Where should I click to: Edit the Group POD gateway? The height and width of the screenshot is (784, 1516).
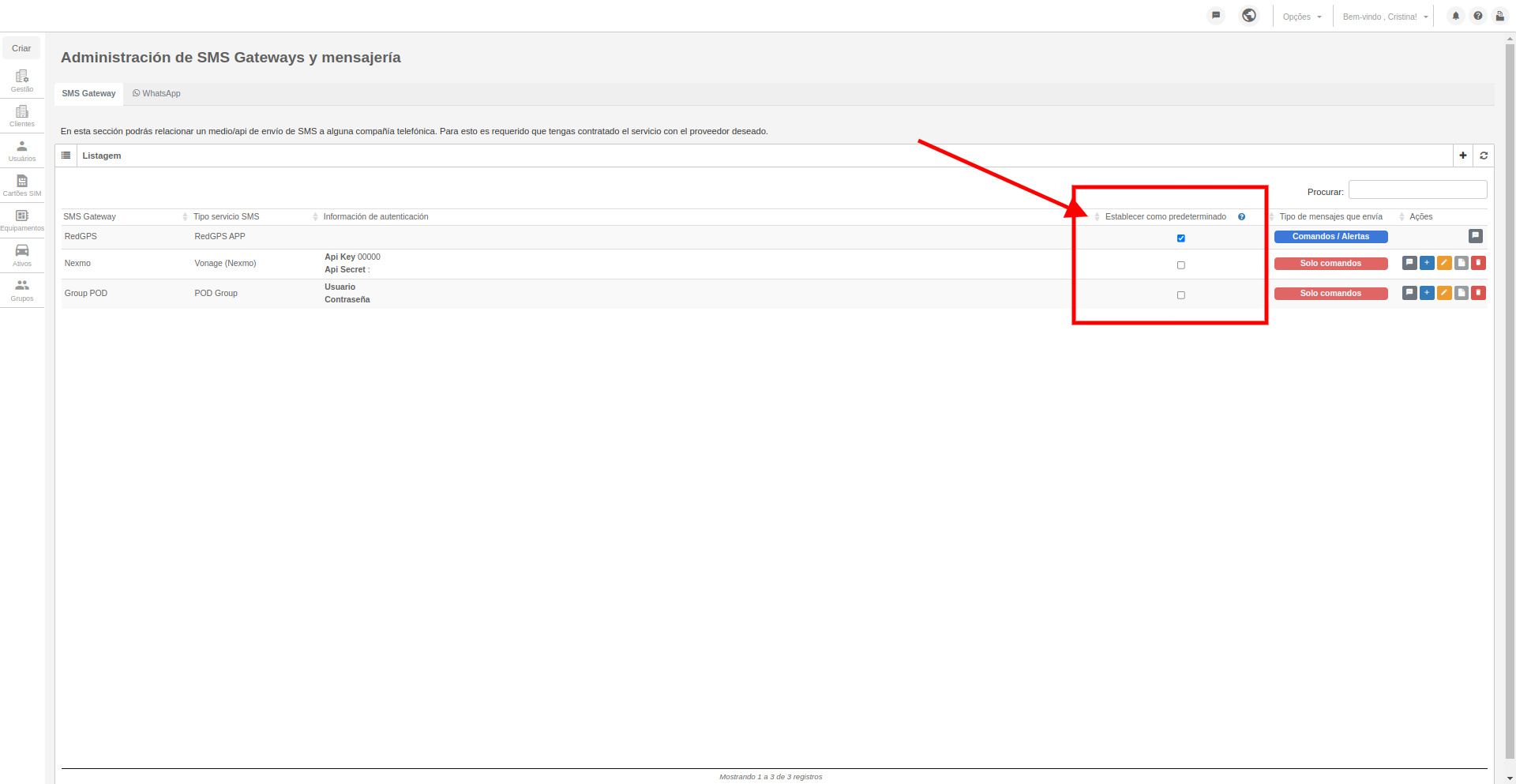pos(1444,293)
